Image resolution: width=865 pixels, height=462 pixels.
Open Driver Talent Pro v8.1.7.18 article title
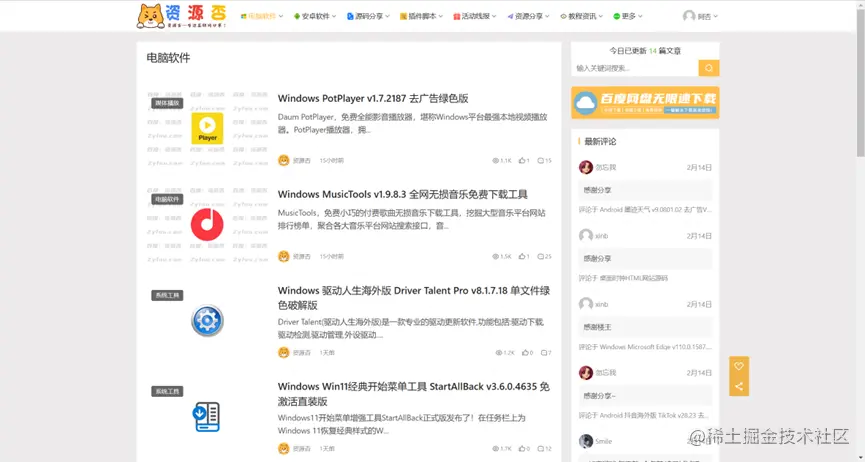pyautogui.click(x=414, y=298)
